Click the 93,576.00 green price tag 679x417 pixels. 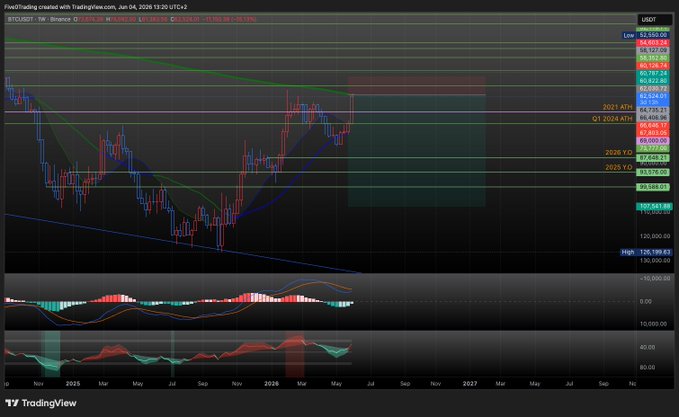[653, 172]
